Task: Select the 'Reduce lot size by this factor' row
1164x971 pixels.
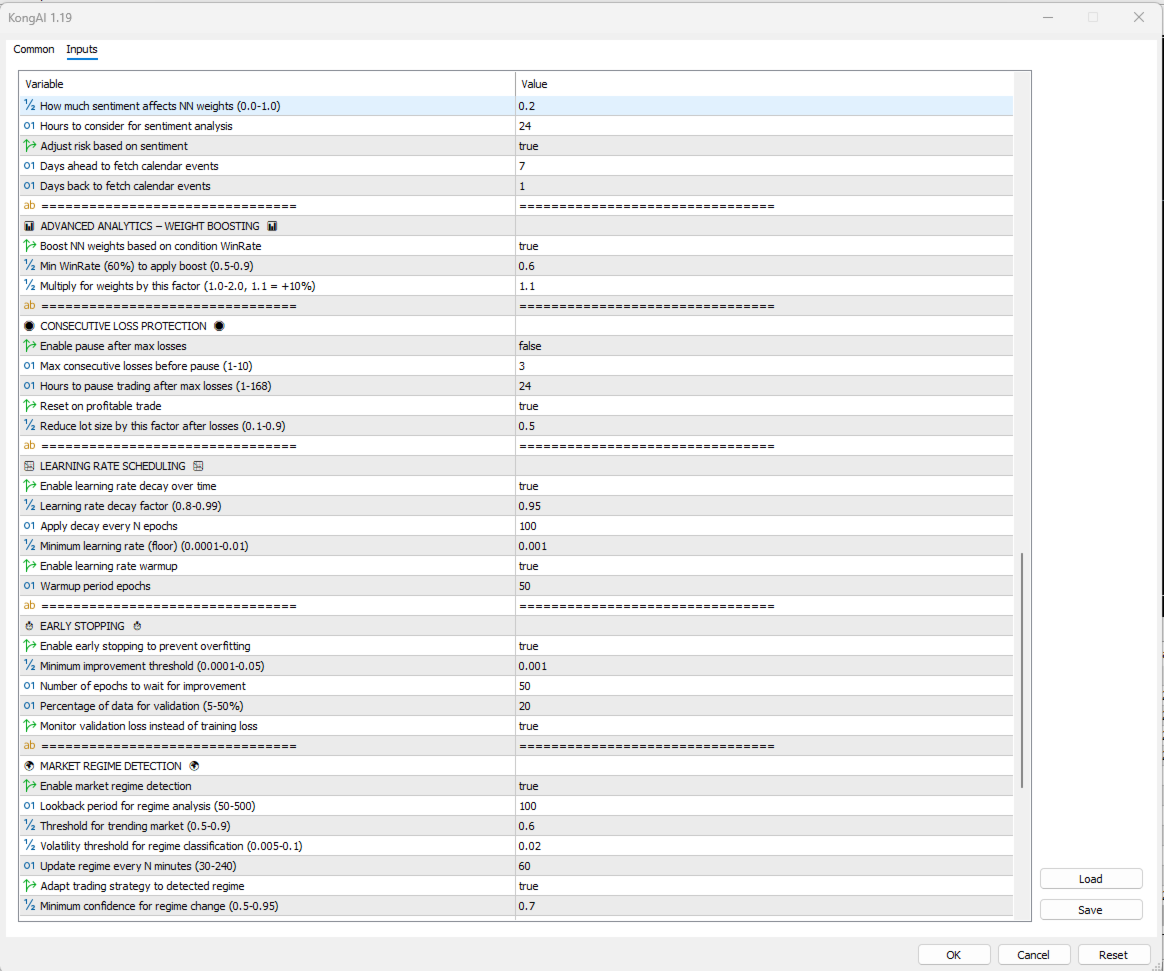Action: (x=517, y=426)
